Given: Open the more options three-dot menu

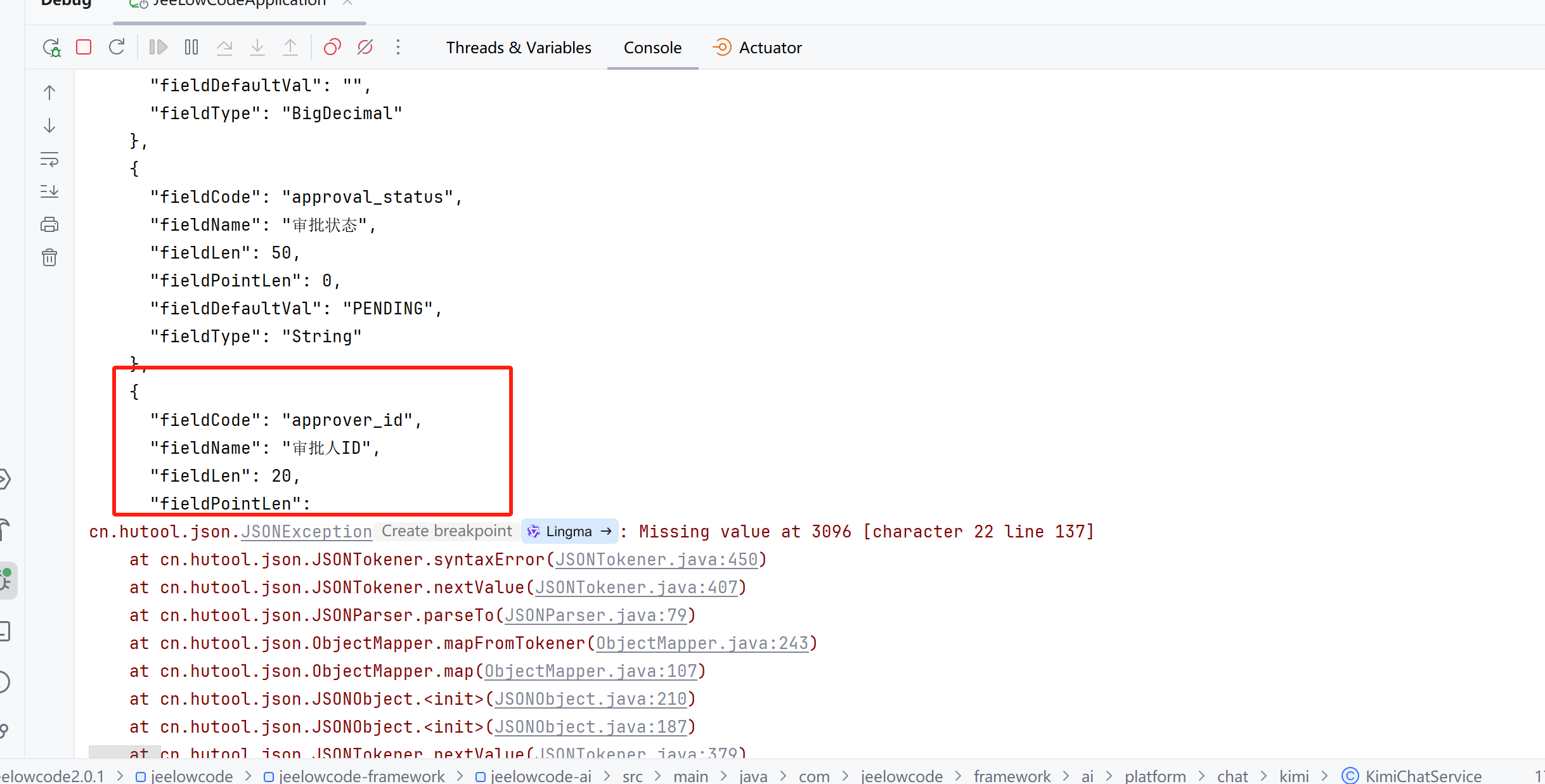Looking at the screenshot, I should coord(398,48).
